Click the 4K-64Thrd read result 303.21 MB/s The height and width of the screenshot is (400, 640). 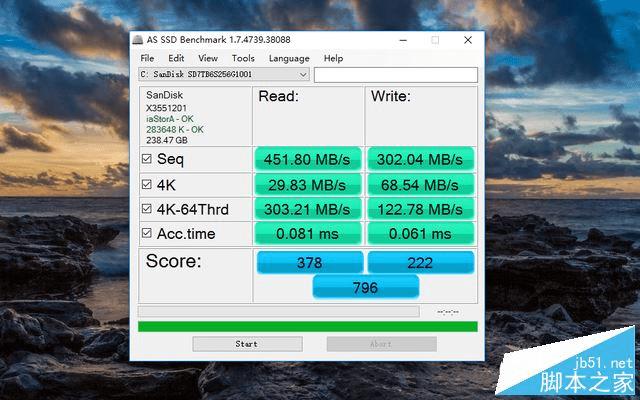coord(307,209)
